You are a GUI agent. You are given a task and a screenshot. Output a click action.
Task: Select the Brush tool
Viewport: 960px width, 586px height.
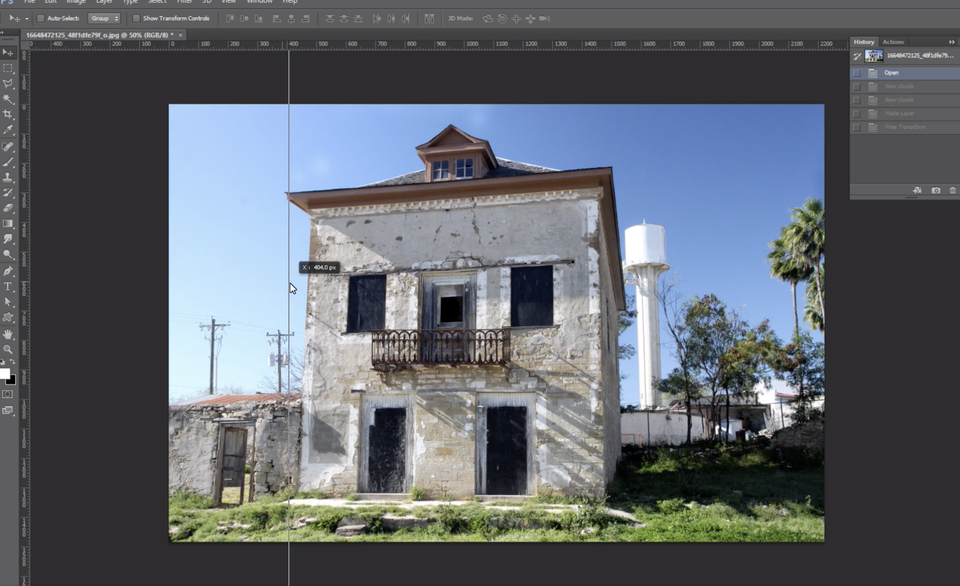pos(8,162)
